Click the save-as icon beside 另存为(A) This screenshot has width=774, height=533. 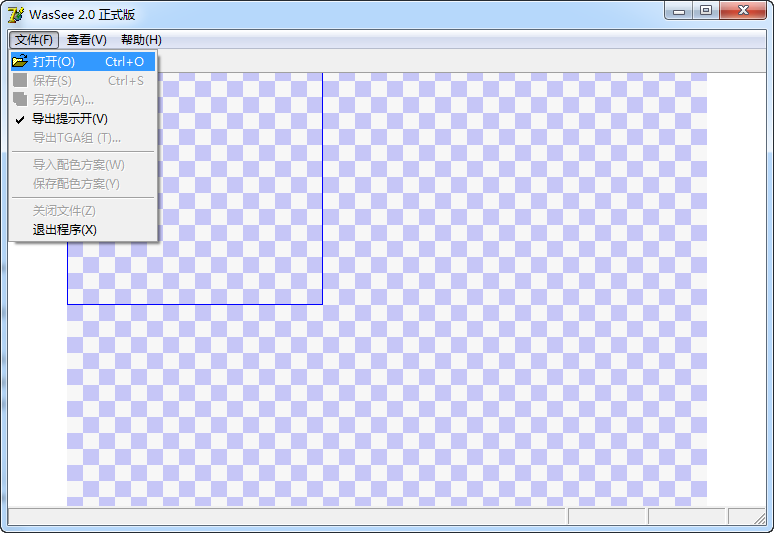point(20,99)
